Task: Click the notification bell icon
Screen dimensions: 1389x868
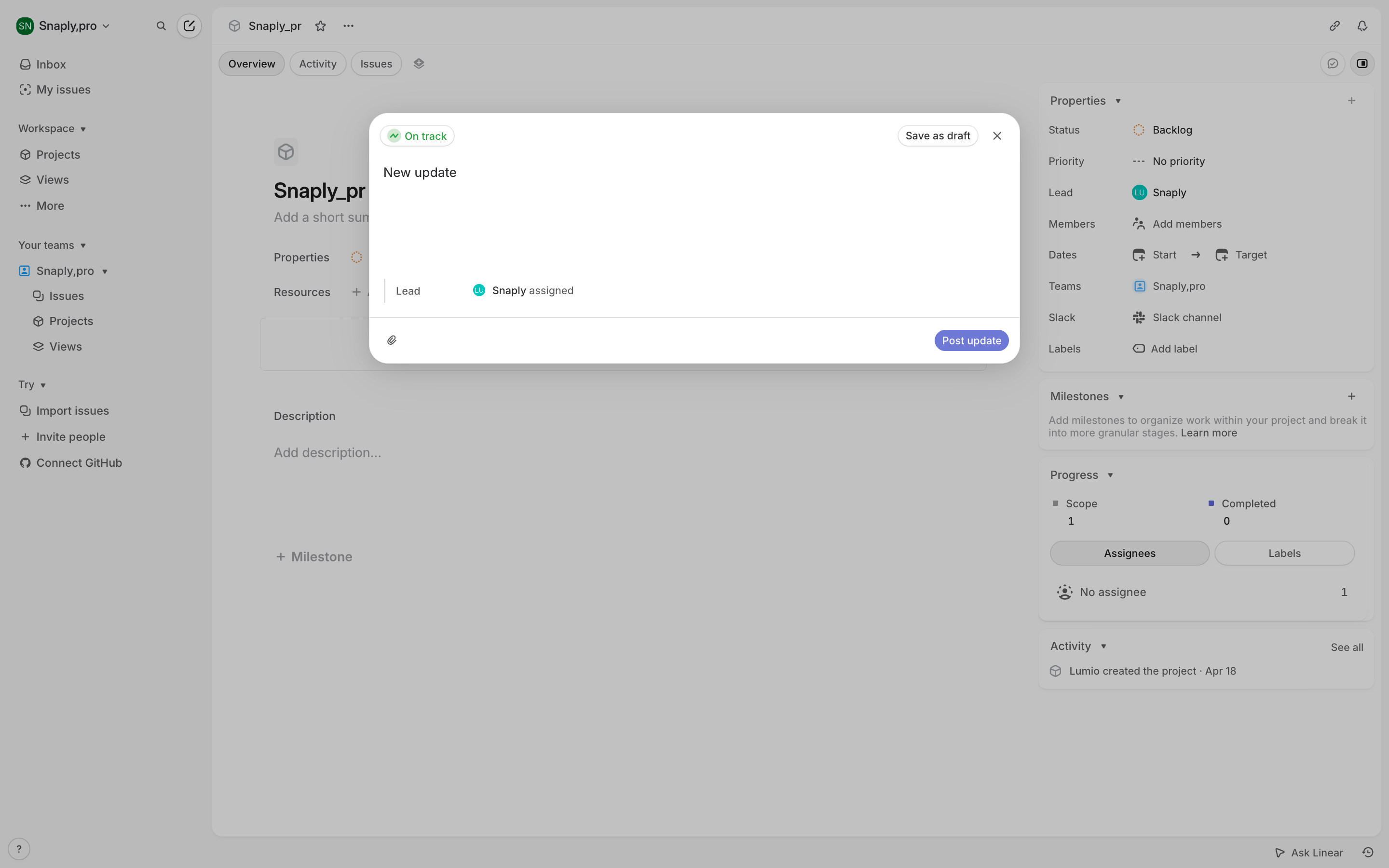Action: (1362, 26)
